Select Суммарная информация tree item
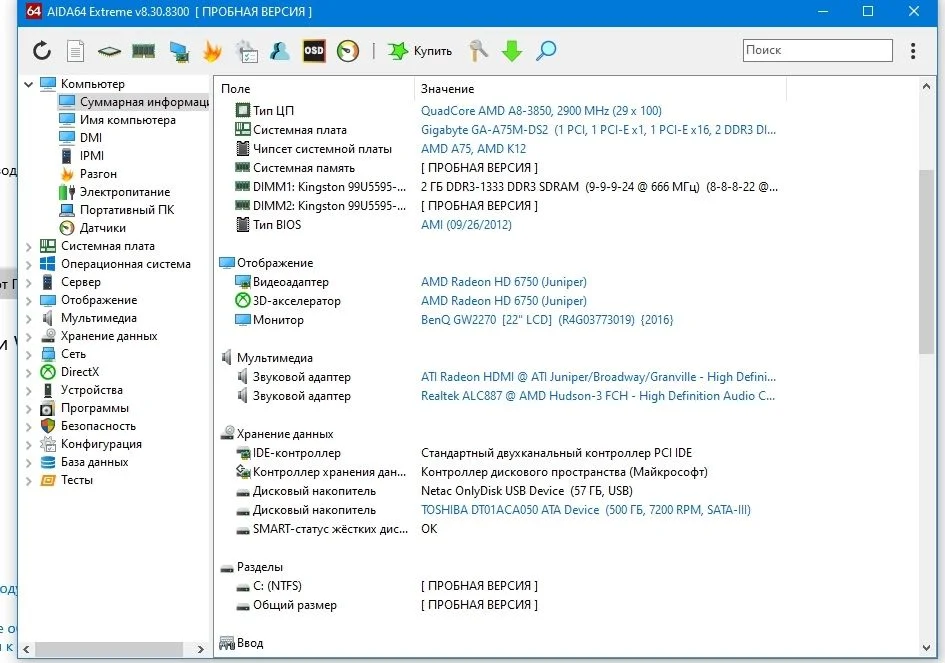This screenshot has height=663, width=945. click(x=134, y=102)
